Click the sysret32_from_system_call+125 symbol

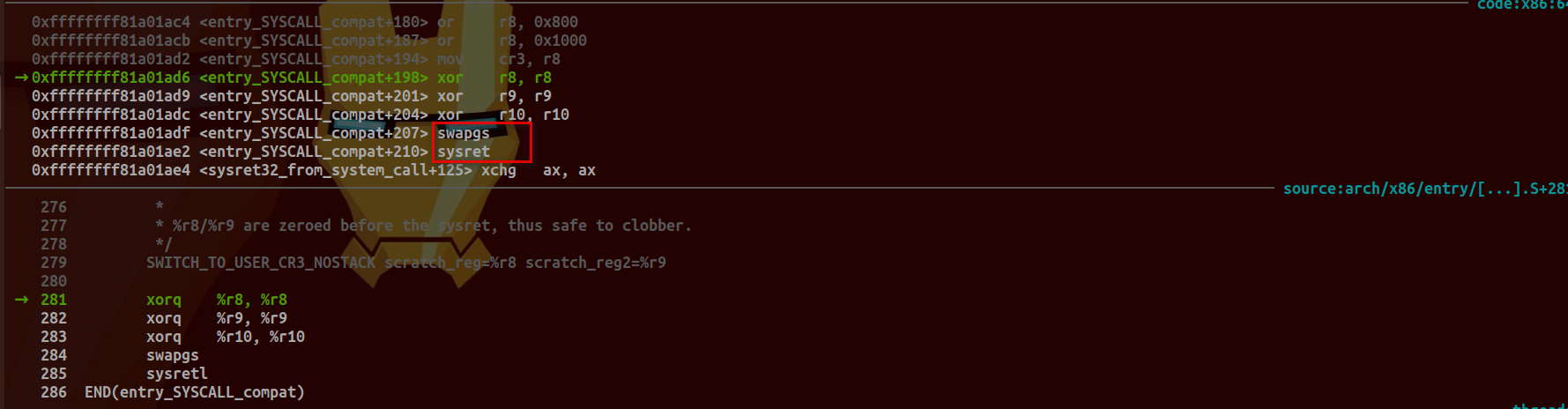336,170
